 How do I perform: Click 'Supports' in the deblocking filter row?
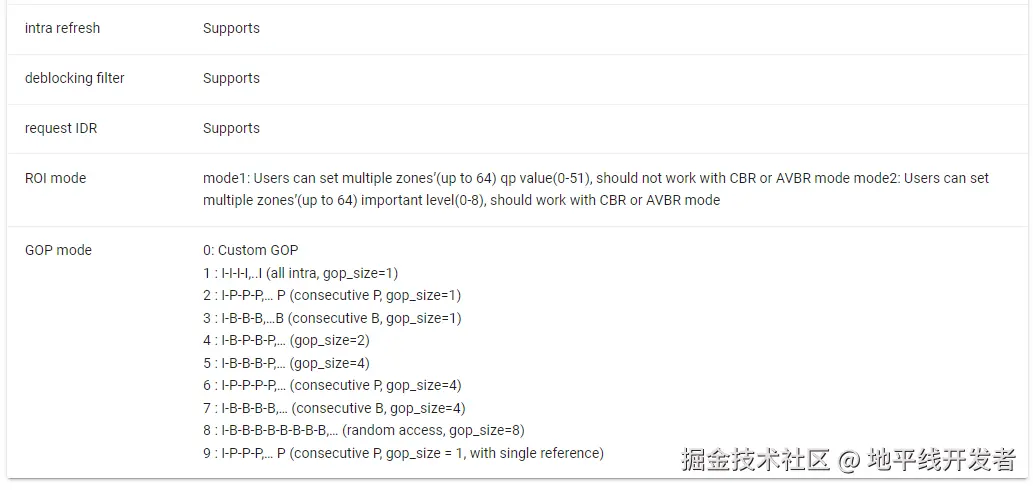coord(231,78)
